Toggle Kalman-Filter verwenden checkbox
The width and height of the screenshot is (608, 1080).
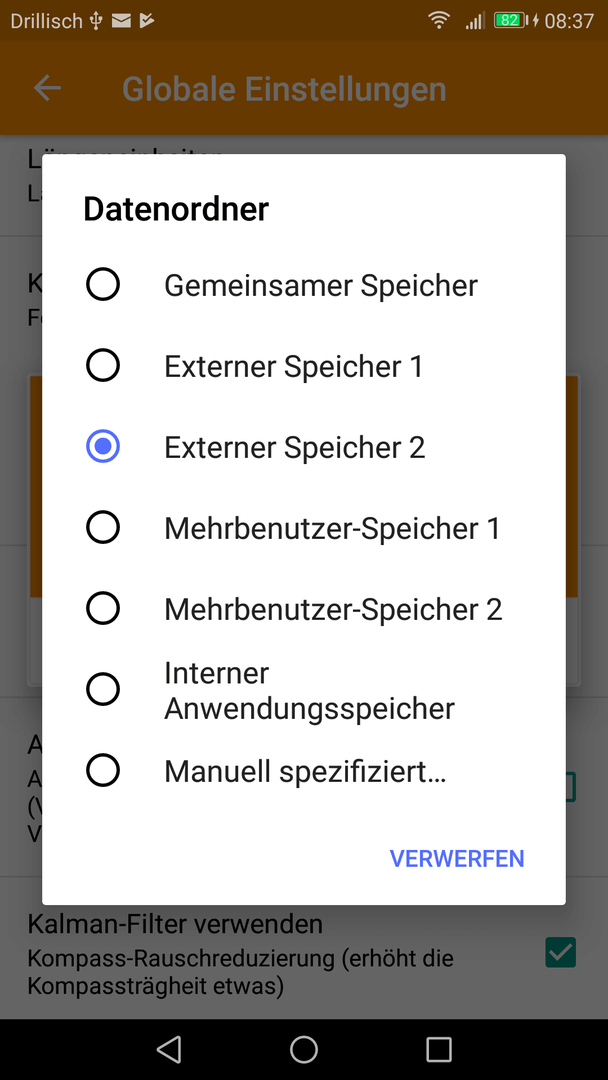[560, 953]
